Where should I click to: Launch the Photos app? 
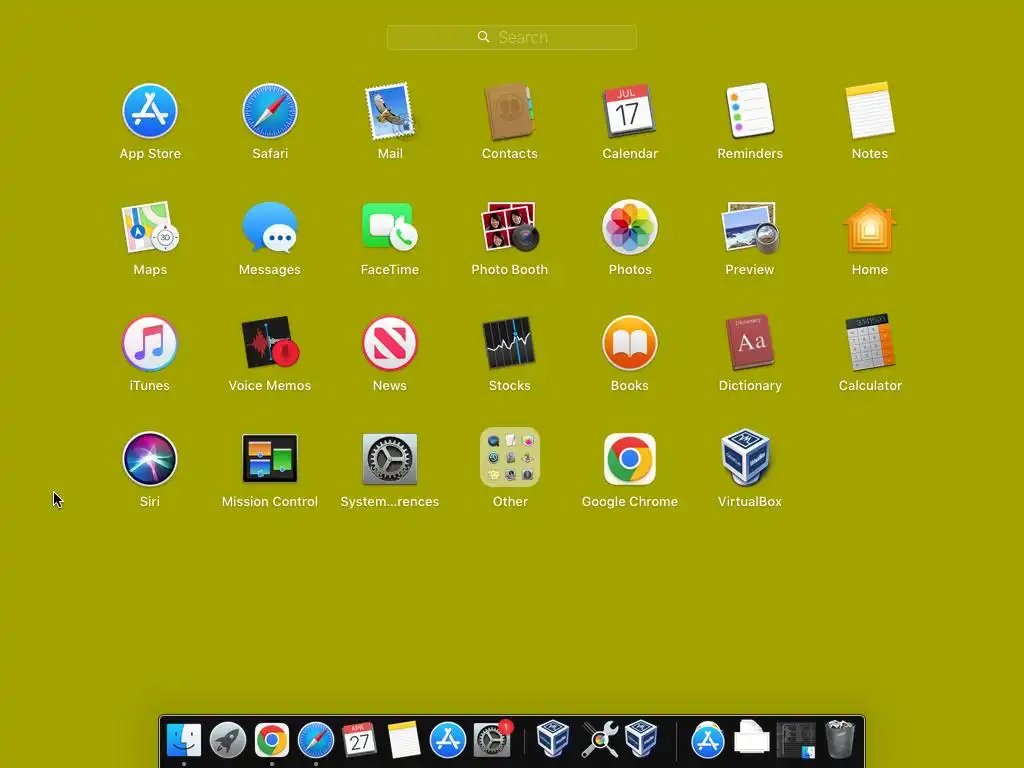tap(630, 227)
